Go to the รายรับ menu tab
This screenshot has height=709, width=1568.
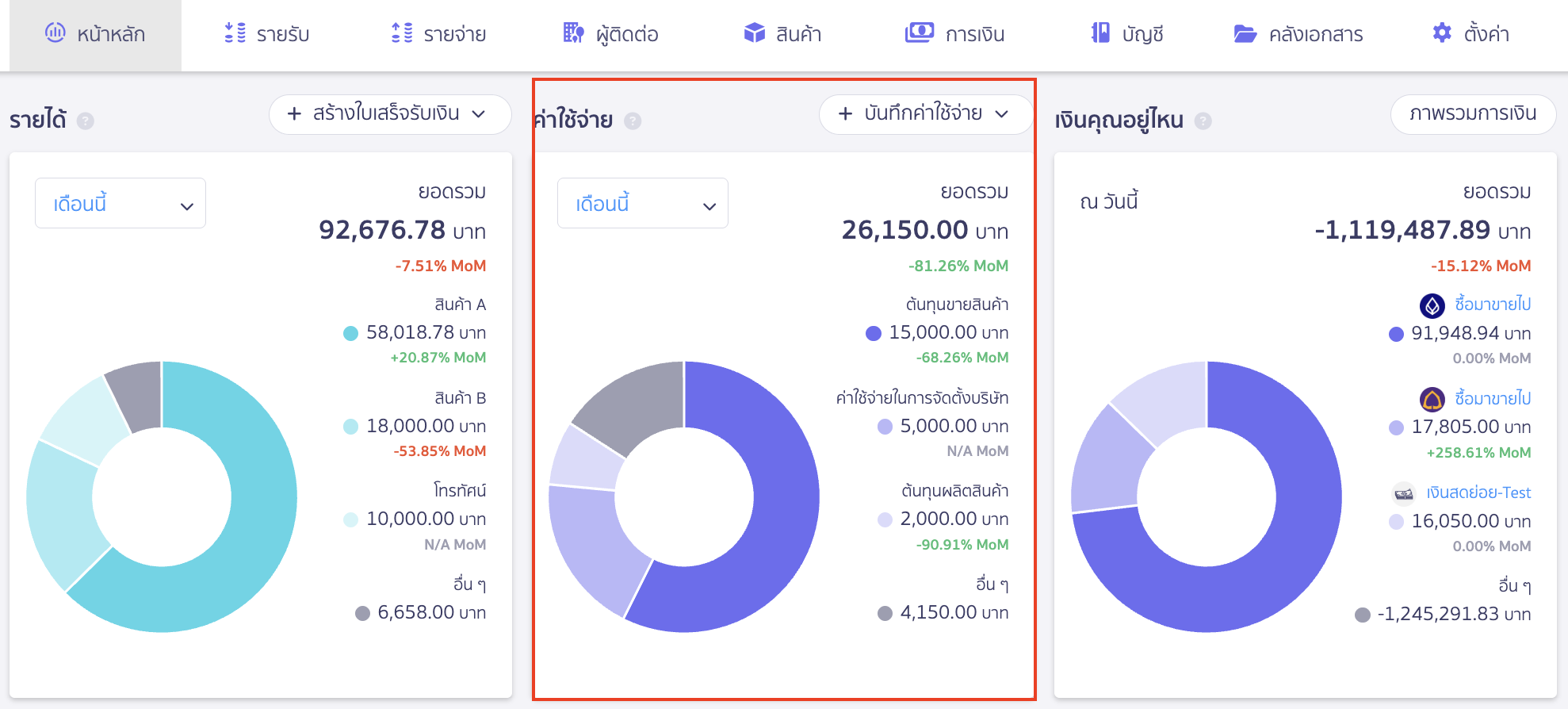tap(267, 34)
